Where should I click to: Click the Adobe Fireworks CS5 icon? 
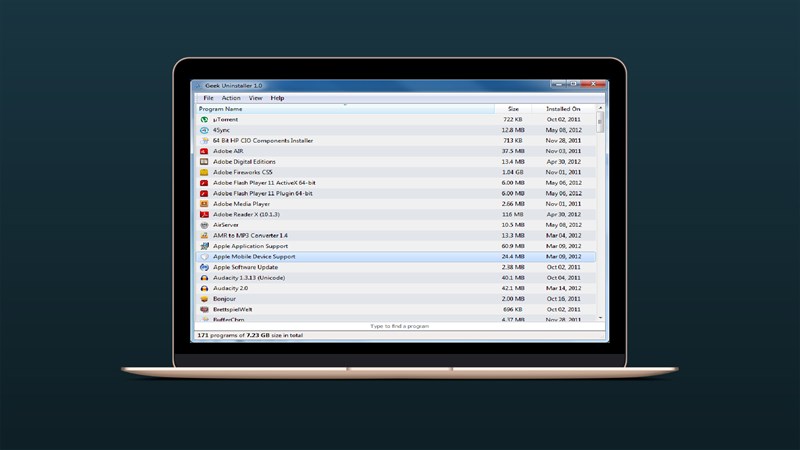pos(204,172)
